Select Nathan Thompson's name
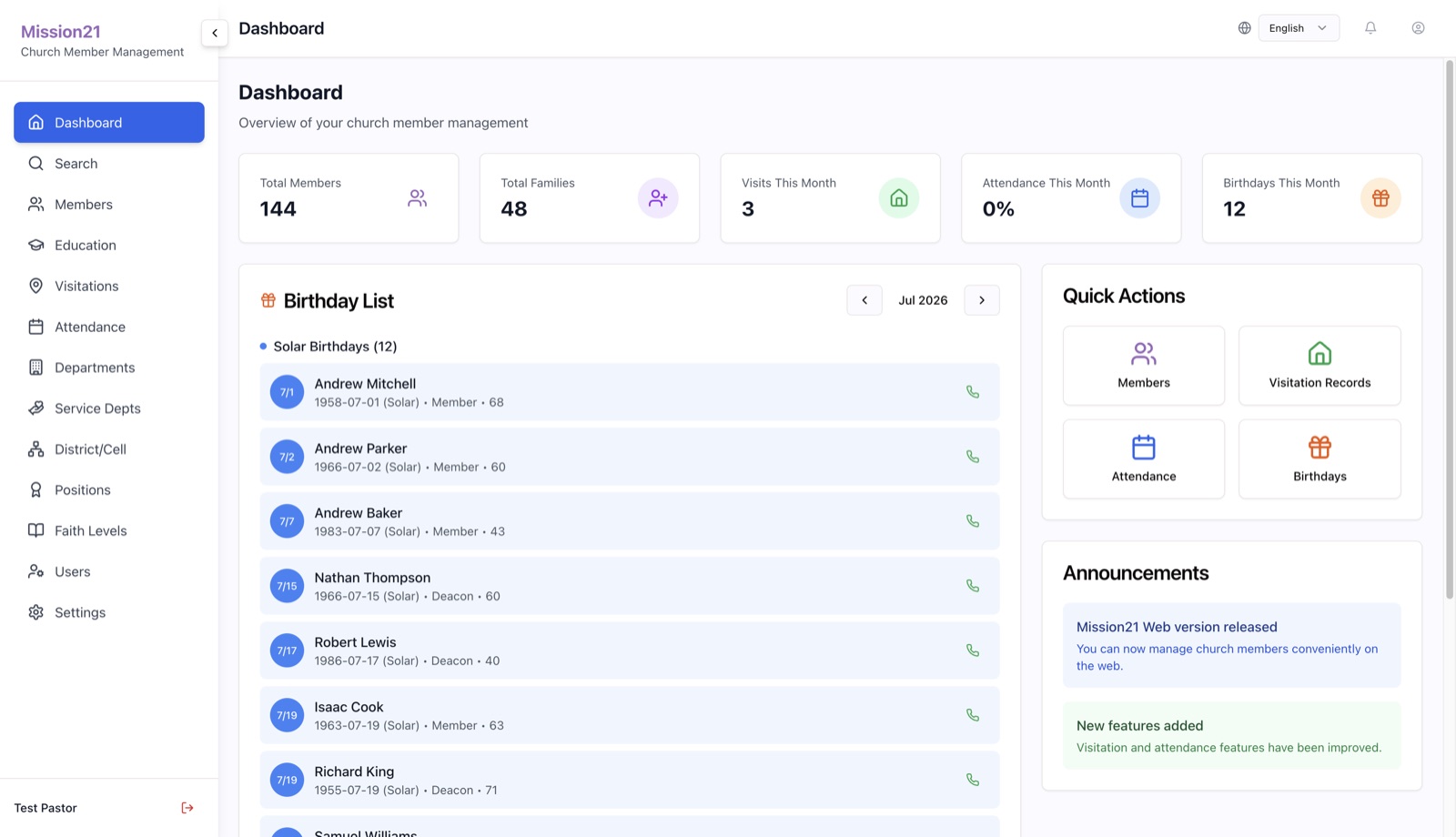Viewport: 1456px width, 837px height. point(372,578)
